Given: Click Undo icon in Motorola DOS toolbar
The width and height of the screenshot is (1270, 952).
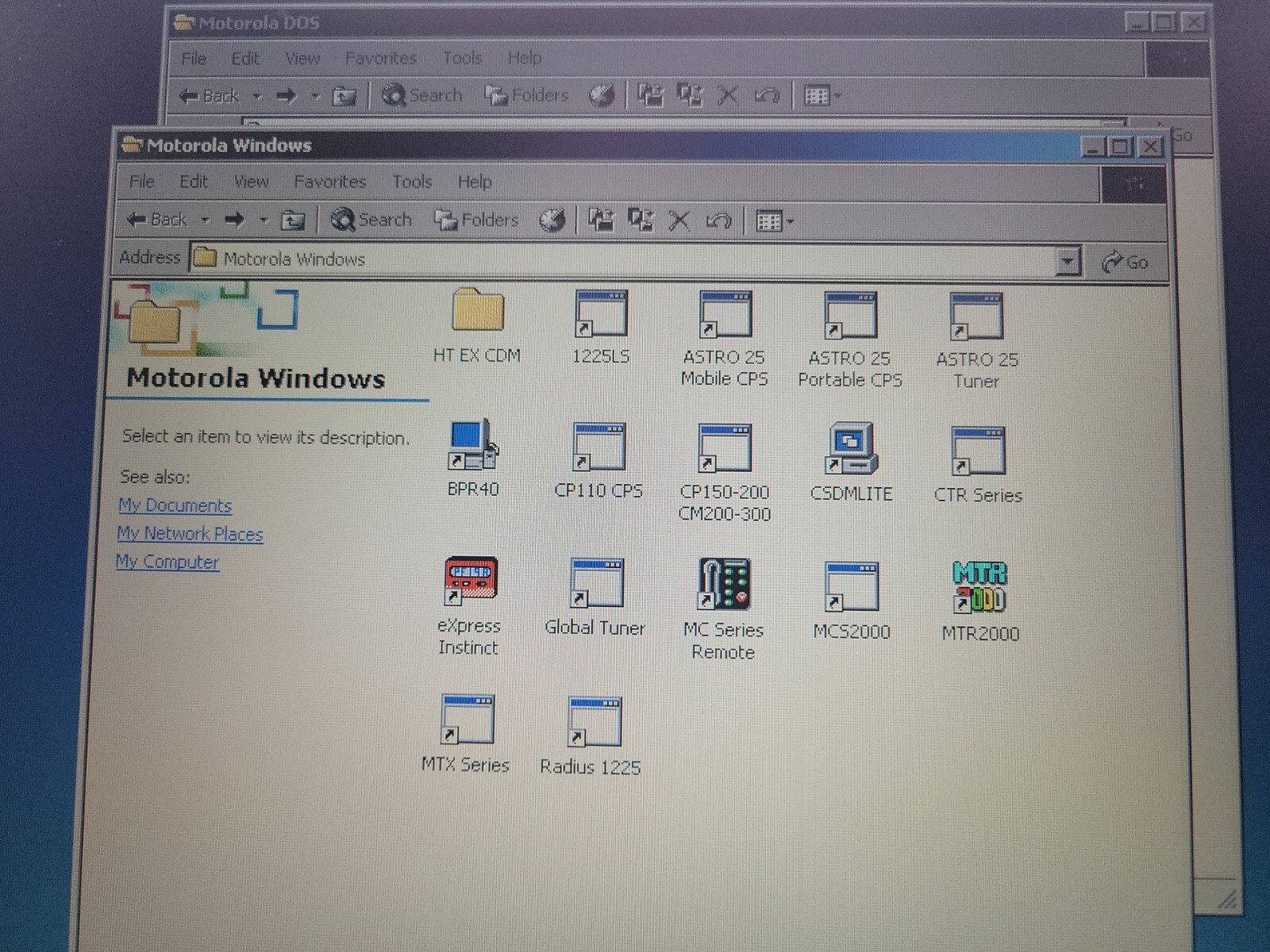Looking at the screenshot, I should [766, 96].
